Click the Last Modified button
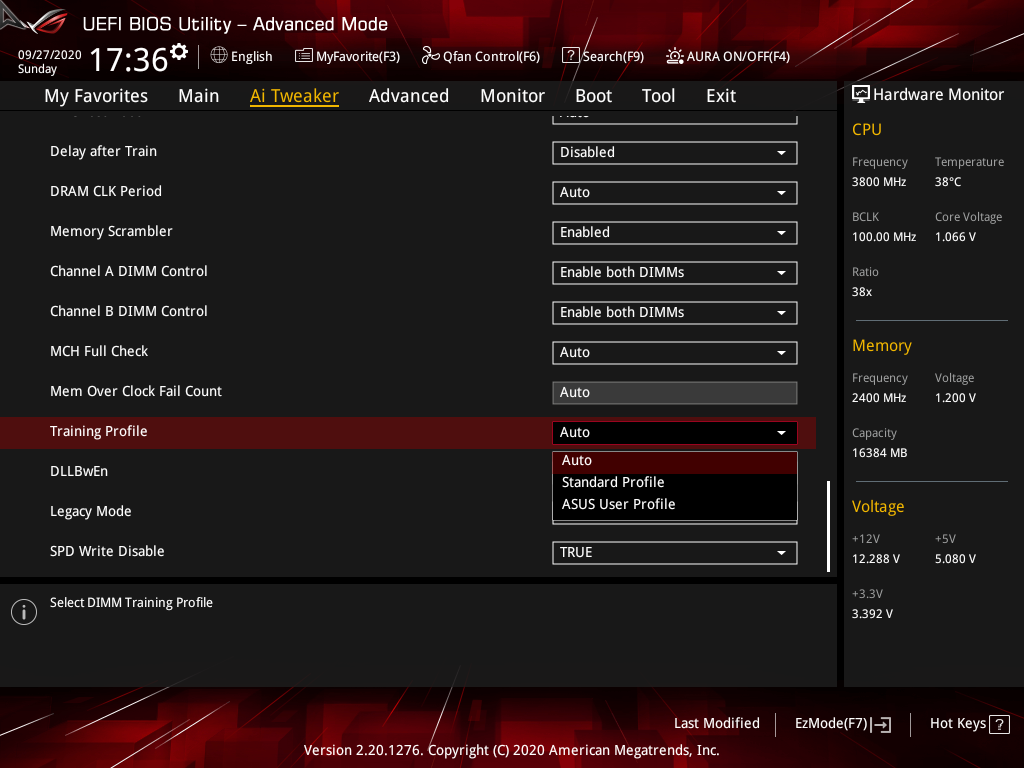This screenshot has height=768, width=1024. [716, 724]
